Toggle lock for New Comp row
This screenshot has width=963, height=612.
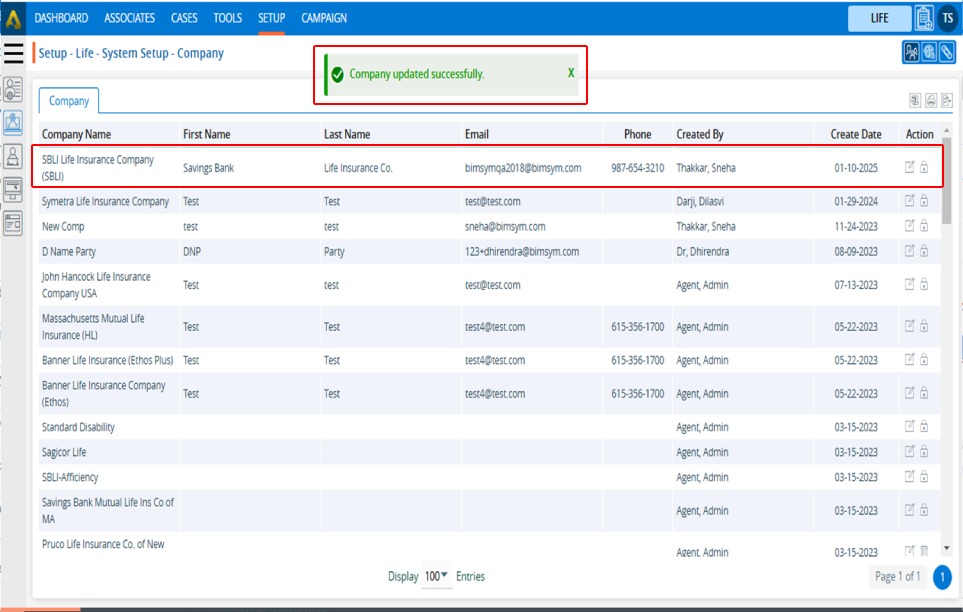point(924,226)
